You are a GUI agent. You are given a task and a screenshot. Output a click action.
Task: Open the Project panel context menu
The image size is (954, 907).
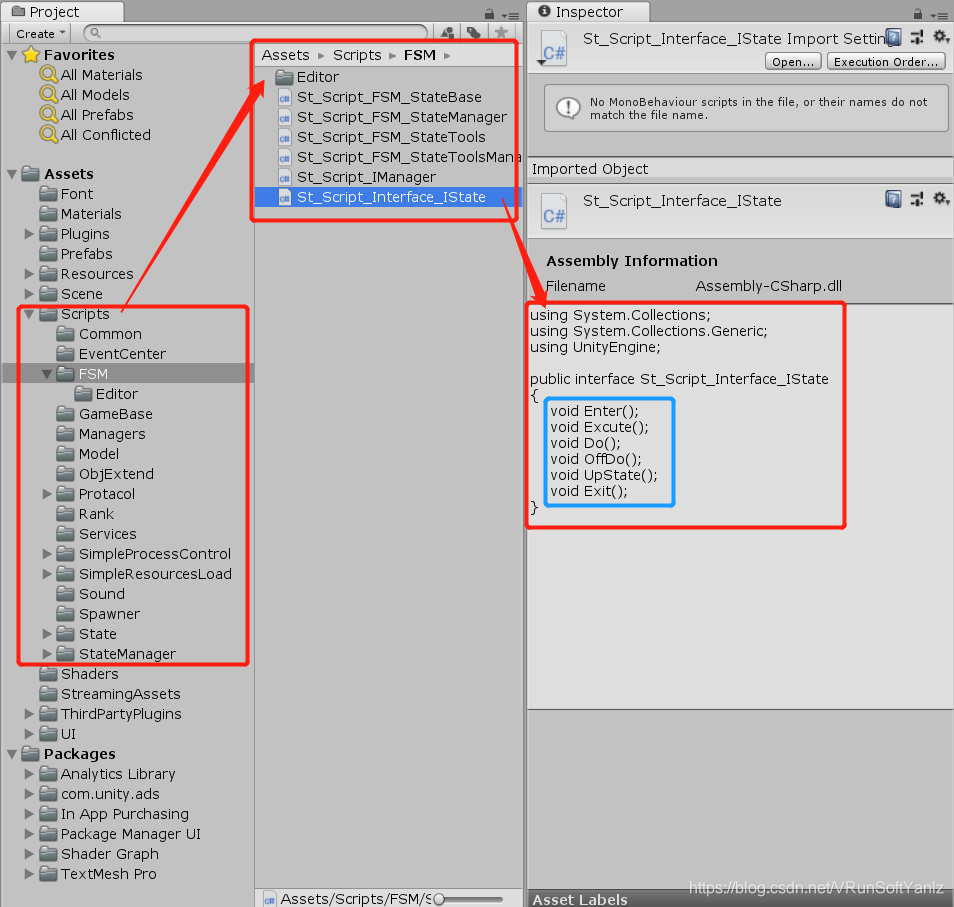point(510,15)
